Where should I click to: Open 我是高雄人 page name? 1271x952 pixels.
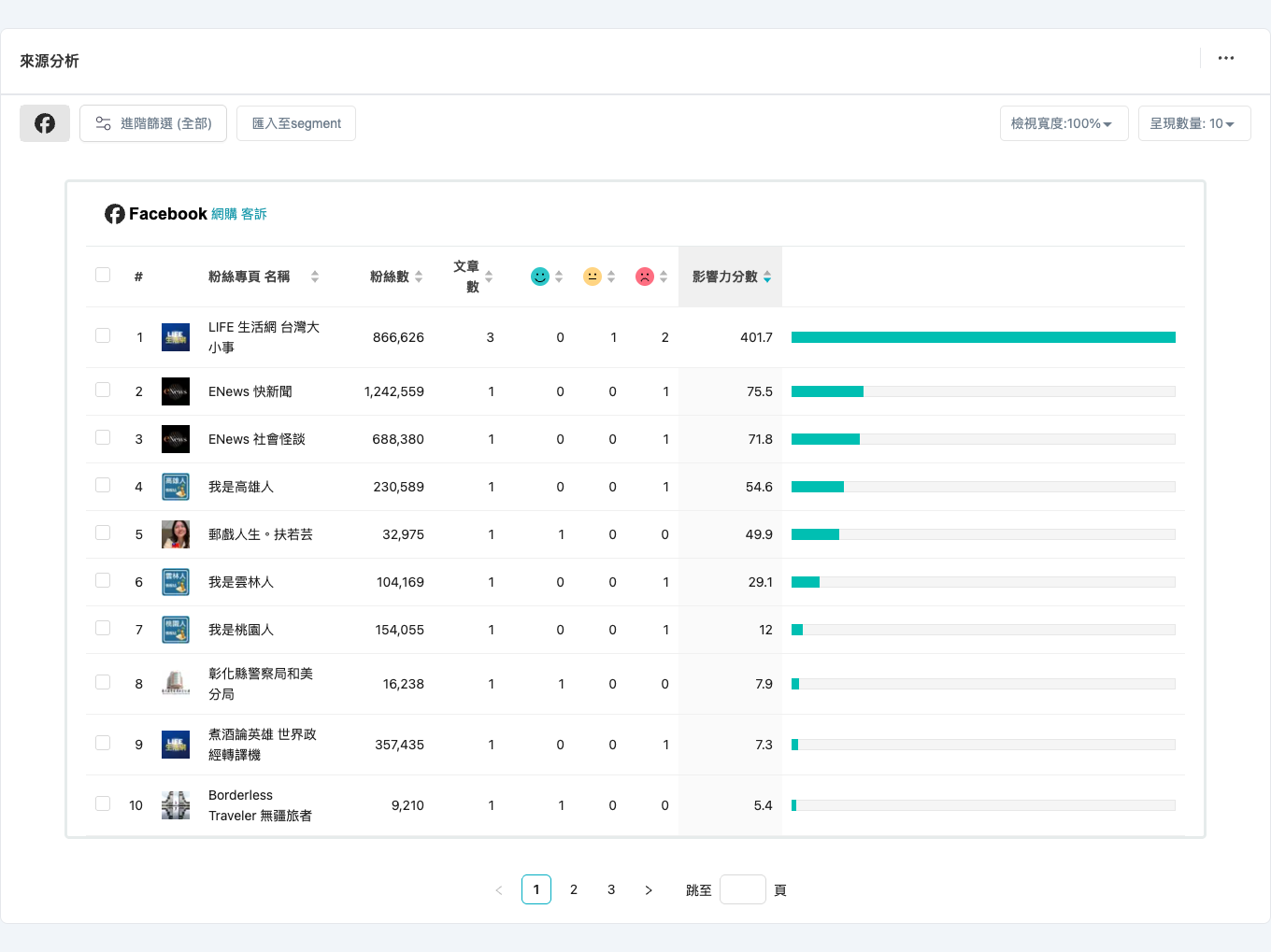[x=241, y=487]
